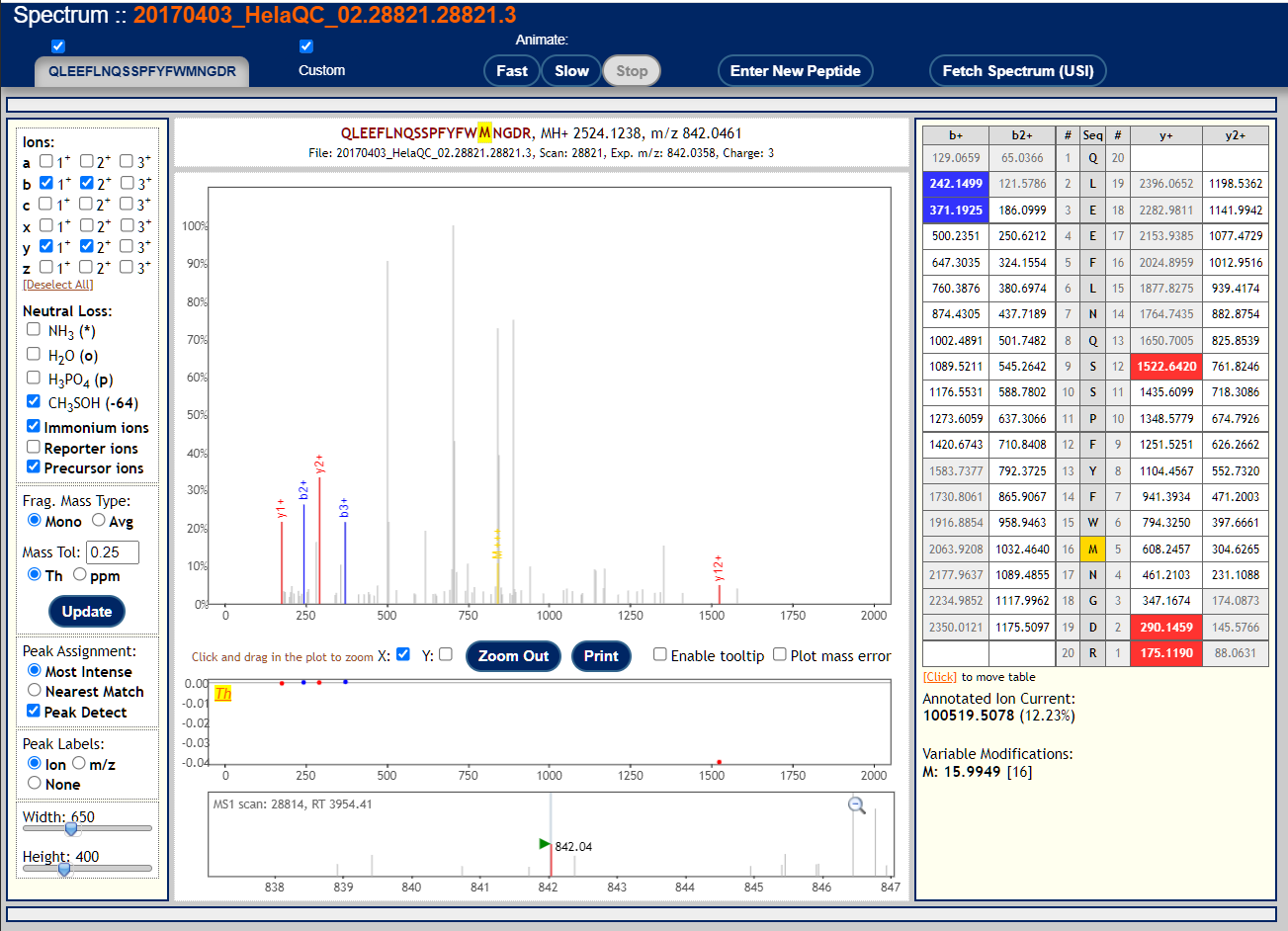Start Slow animation
This screenshot has width=1288, height=931.
[x=571, y=71]
